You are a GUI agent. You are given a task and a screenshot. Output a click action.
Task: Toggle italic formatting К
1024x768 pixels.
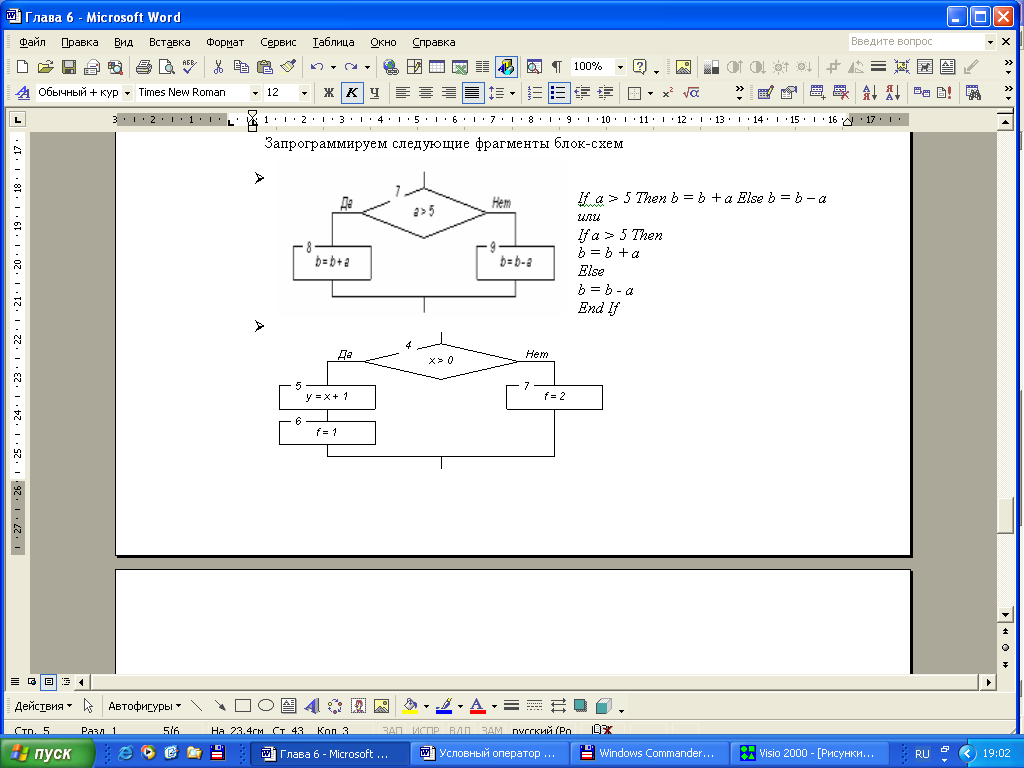[351, 93]
